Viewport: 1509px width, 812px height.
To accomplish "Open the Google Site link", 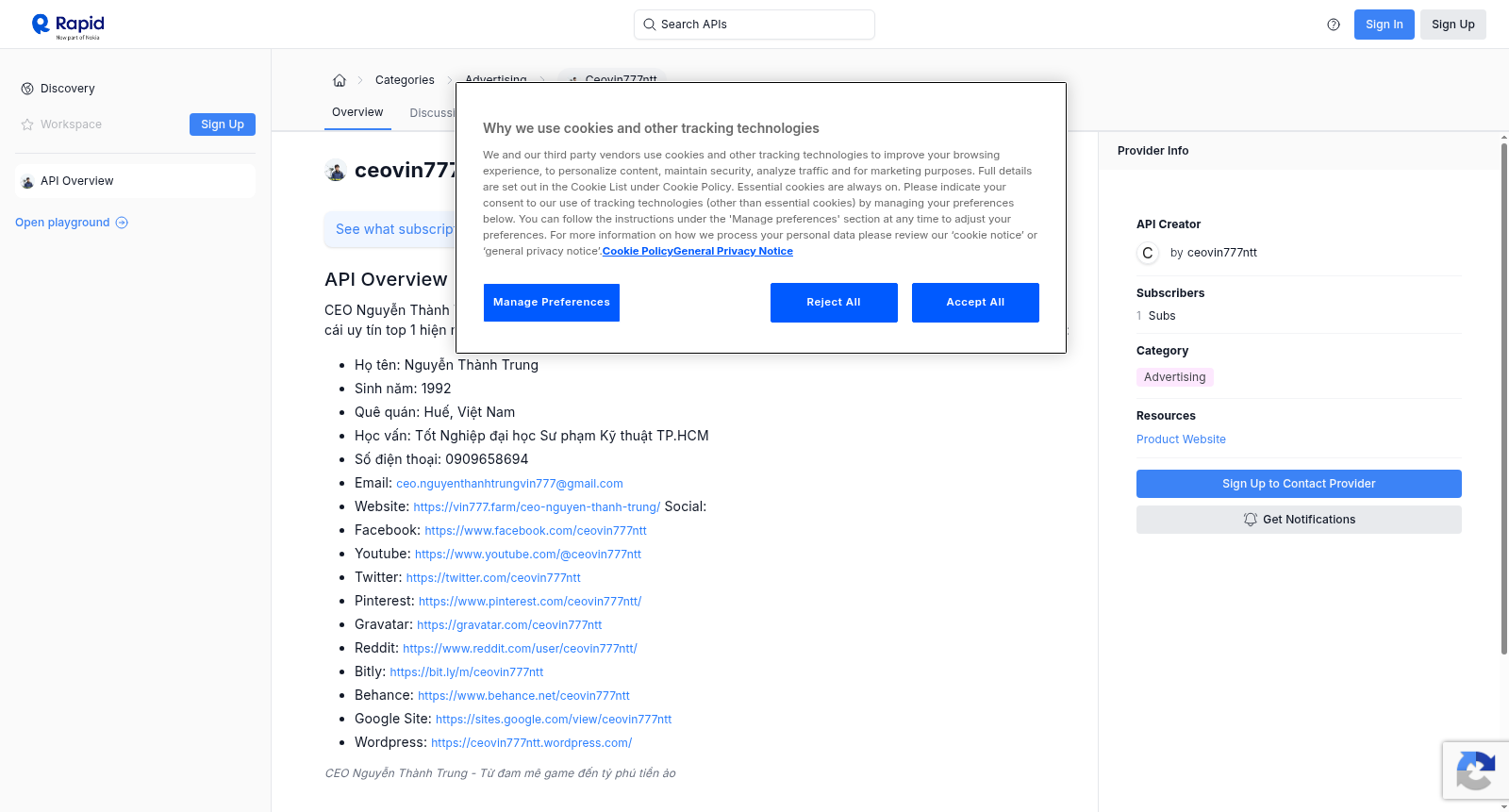I will click(554, 720).
